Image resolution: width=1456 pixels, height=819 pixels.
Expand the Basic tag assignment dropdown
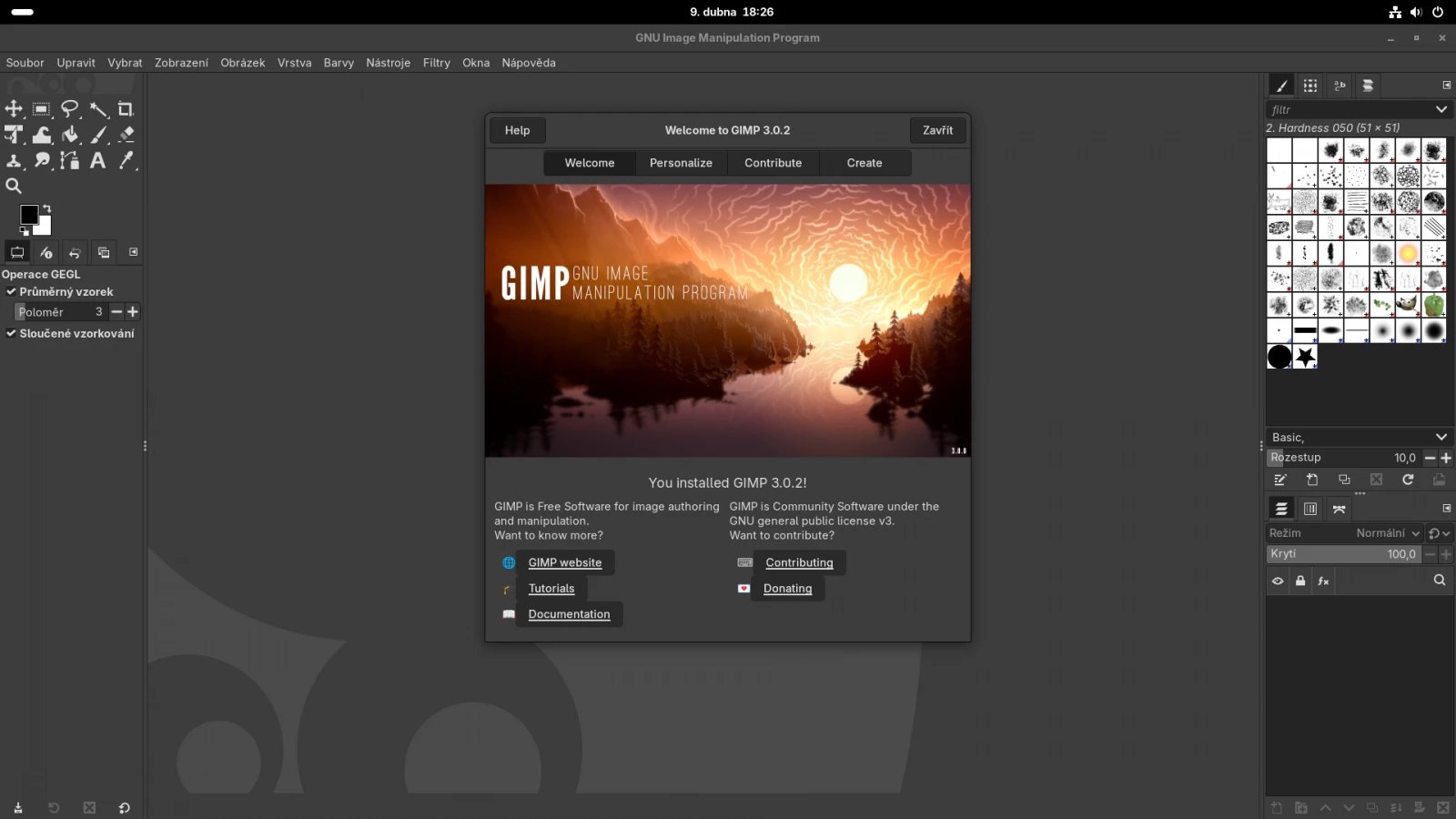point(1441,437)
